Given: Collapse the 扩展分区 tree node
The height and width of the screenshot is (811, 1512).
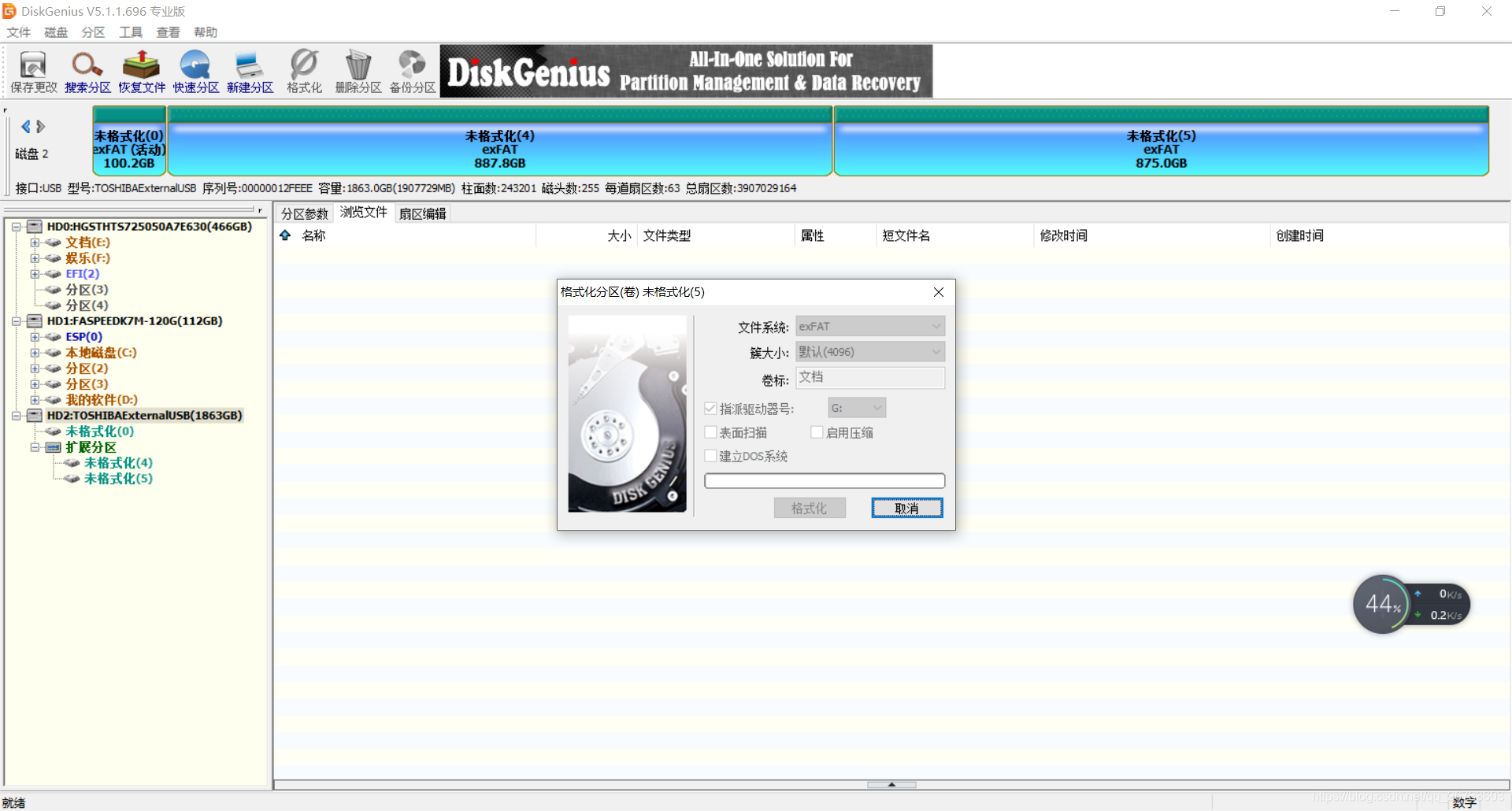Looking at the screenshot, I should coord(35,447).
